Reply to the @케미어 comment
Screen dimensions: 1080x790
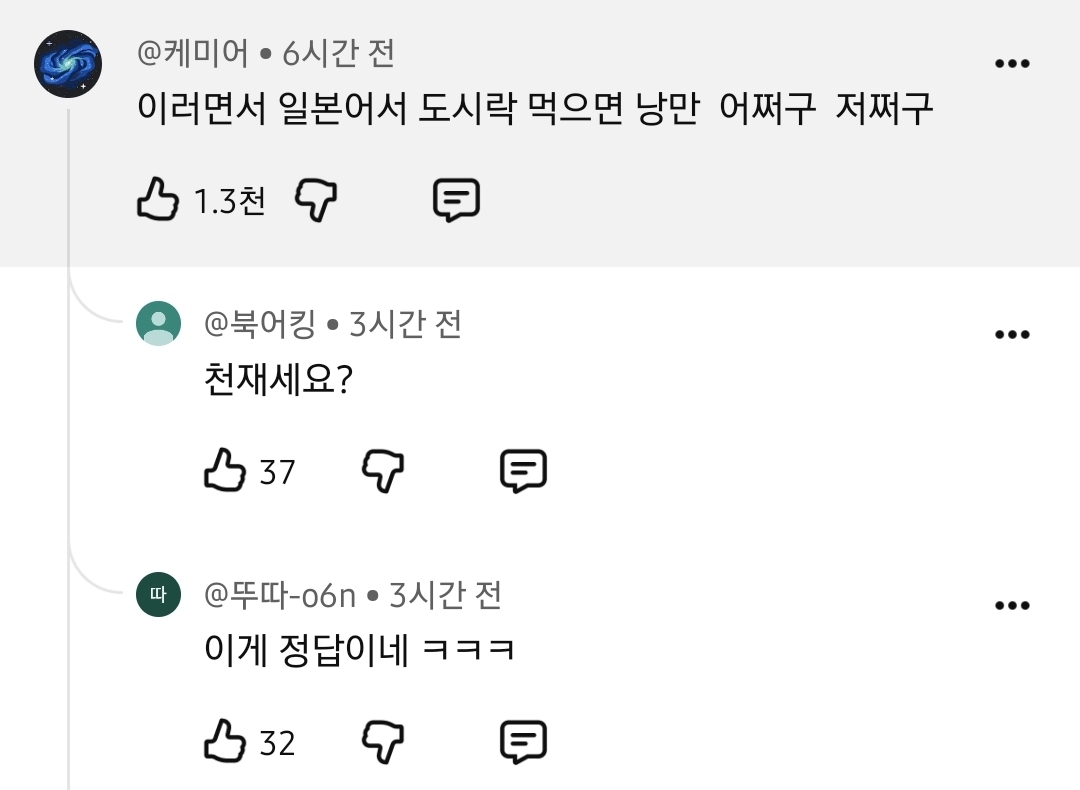456,200
